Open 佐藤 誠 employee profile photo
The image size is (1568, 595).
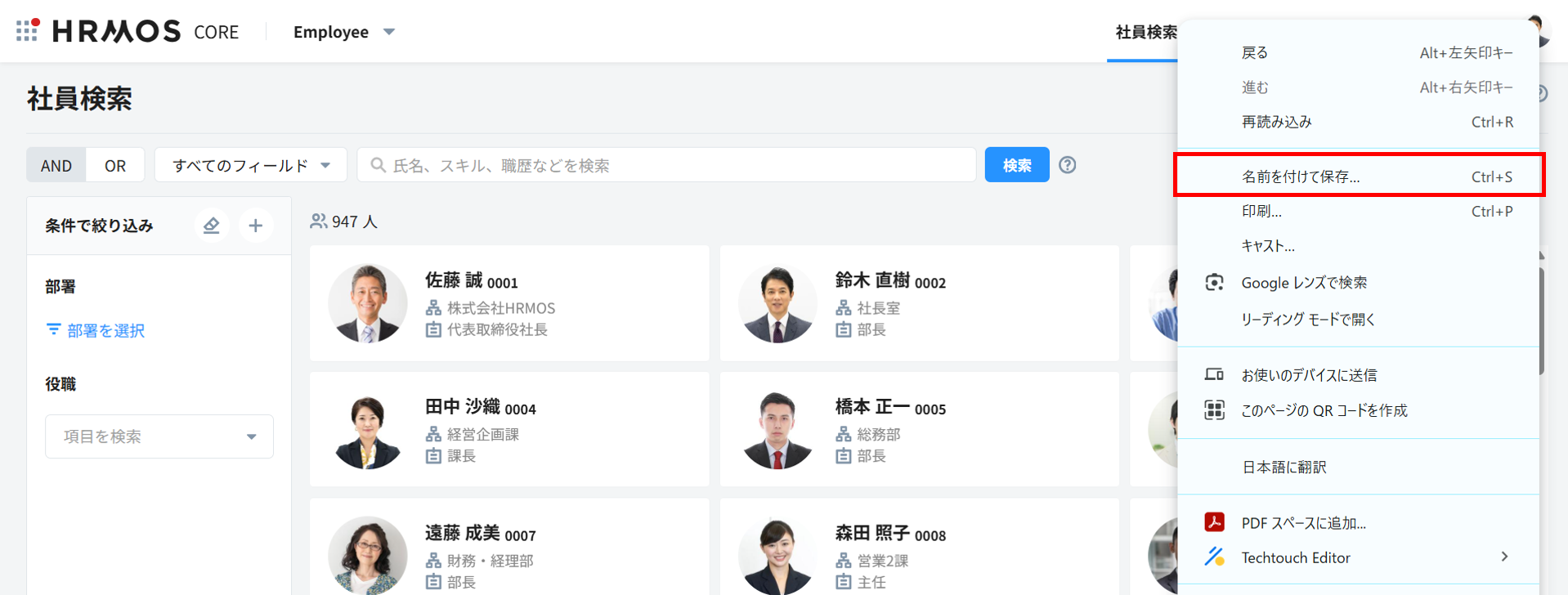(x=368, y=303)
